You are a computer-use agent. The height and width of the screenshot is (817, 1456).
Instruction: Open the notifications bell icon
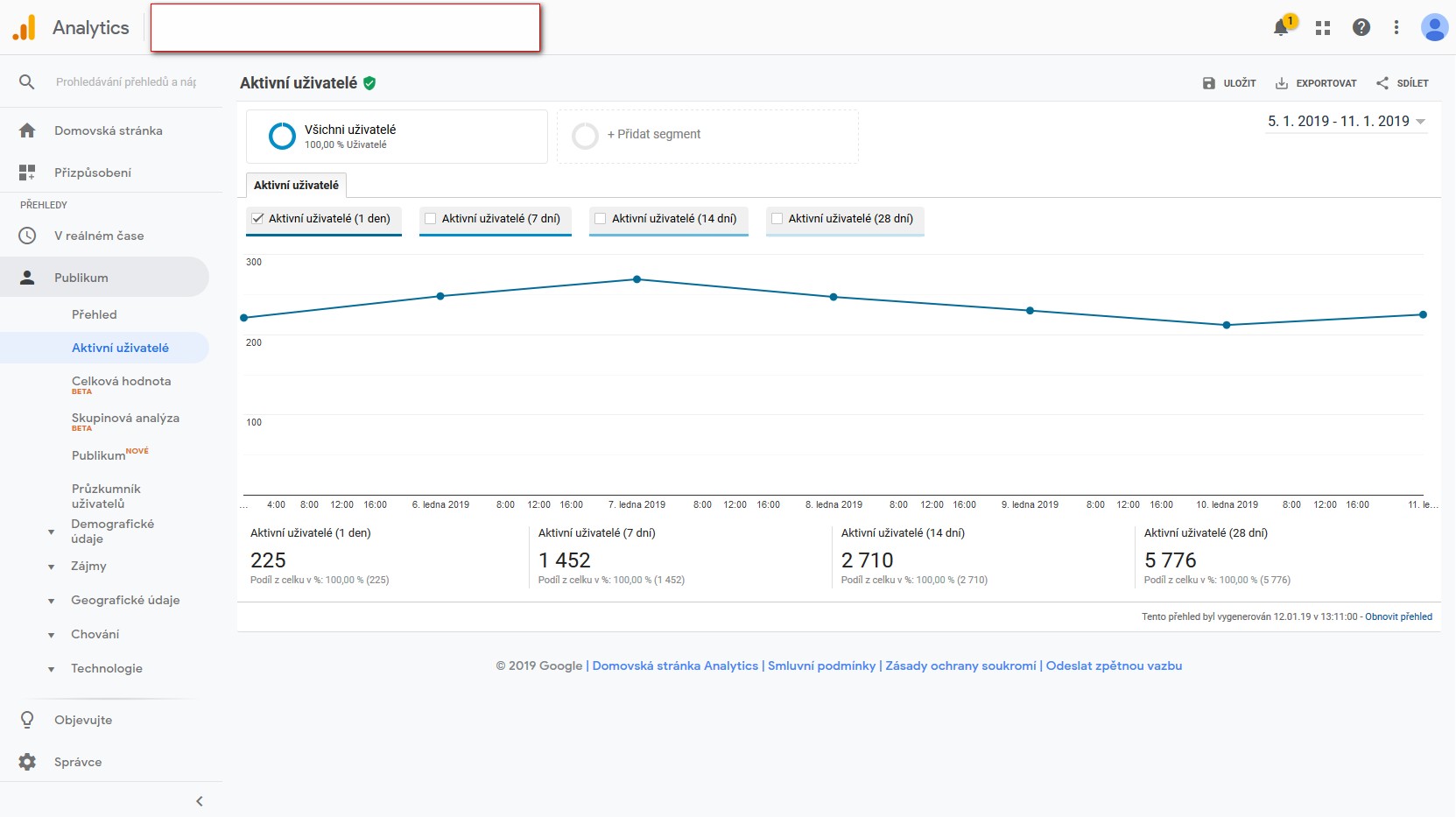1281,27
